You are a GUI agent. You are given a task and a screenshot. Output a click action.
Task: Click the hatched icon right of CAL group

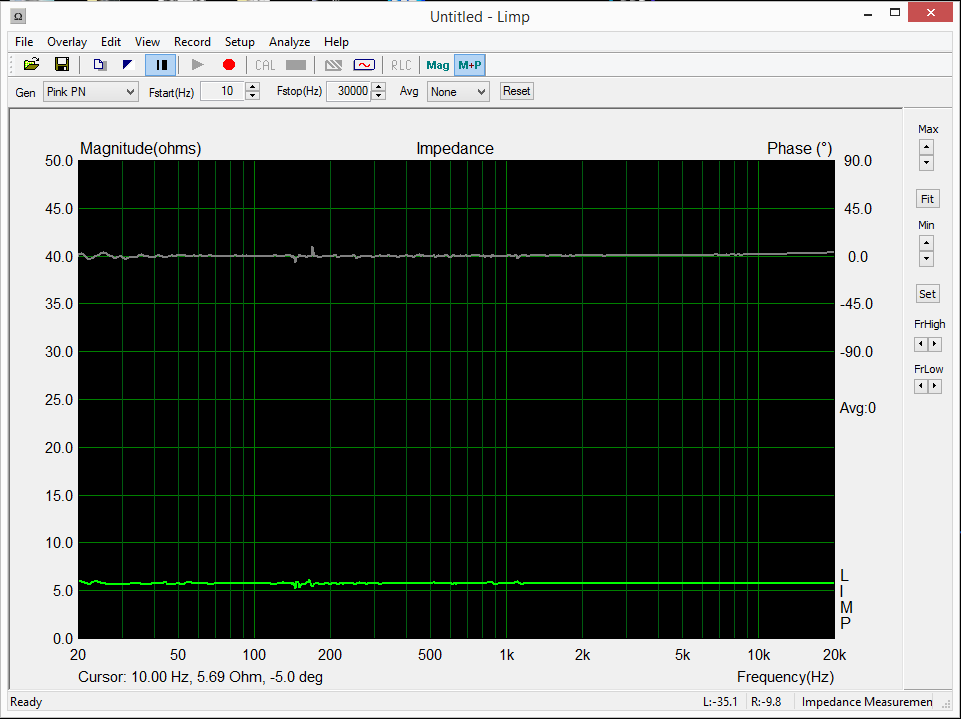coord(334,65)
